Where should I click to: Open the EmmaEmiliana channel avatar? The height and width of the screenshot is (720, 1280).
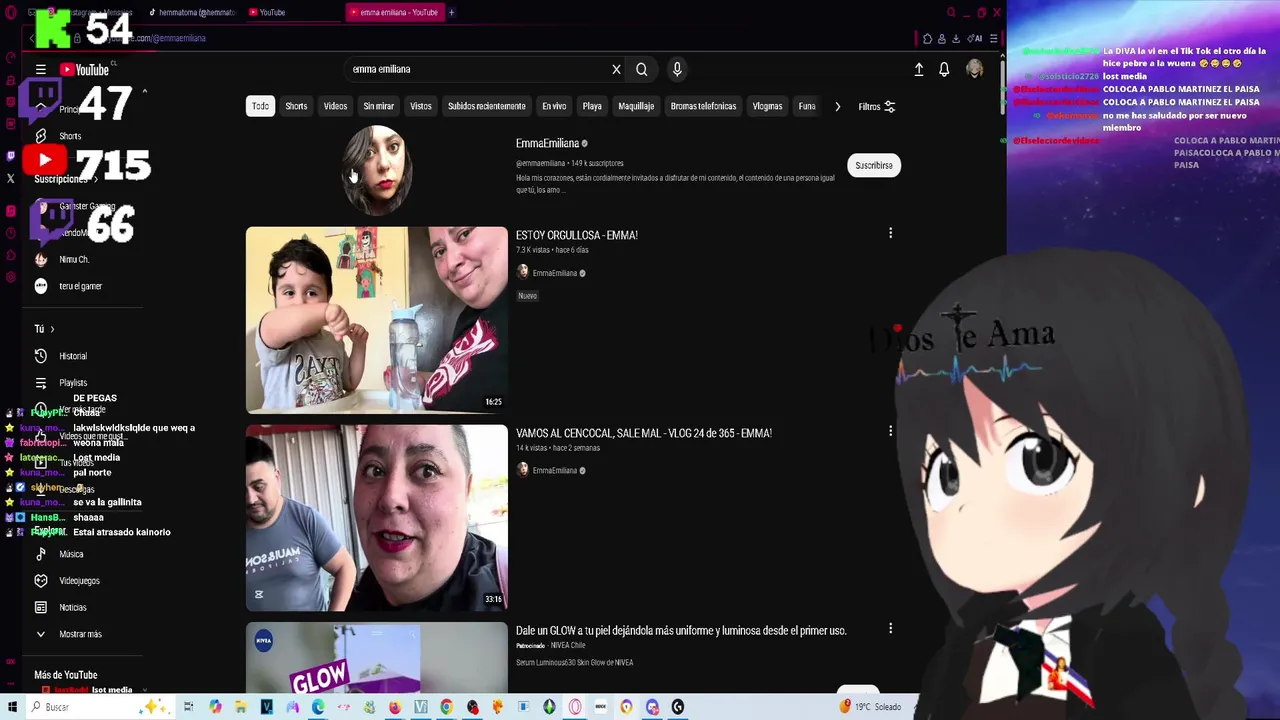(x=377, y=170)
